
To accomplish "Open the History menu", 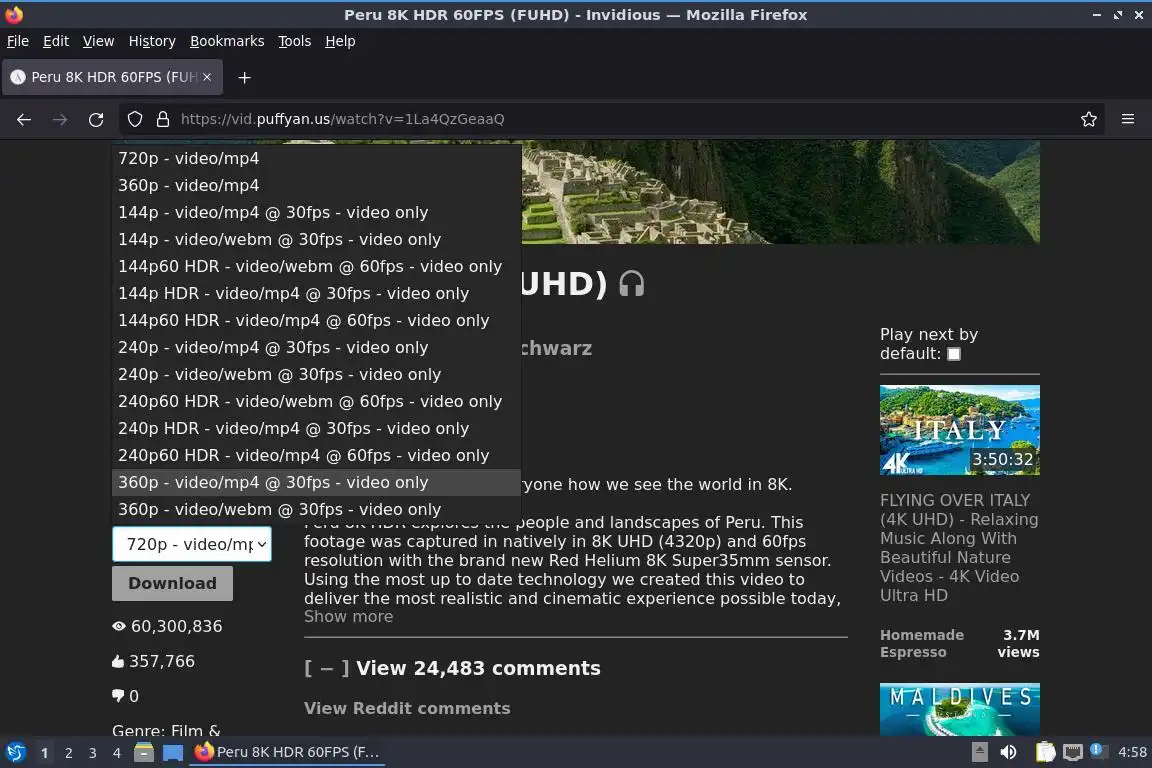I will coord(152,41).
